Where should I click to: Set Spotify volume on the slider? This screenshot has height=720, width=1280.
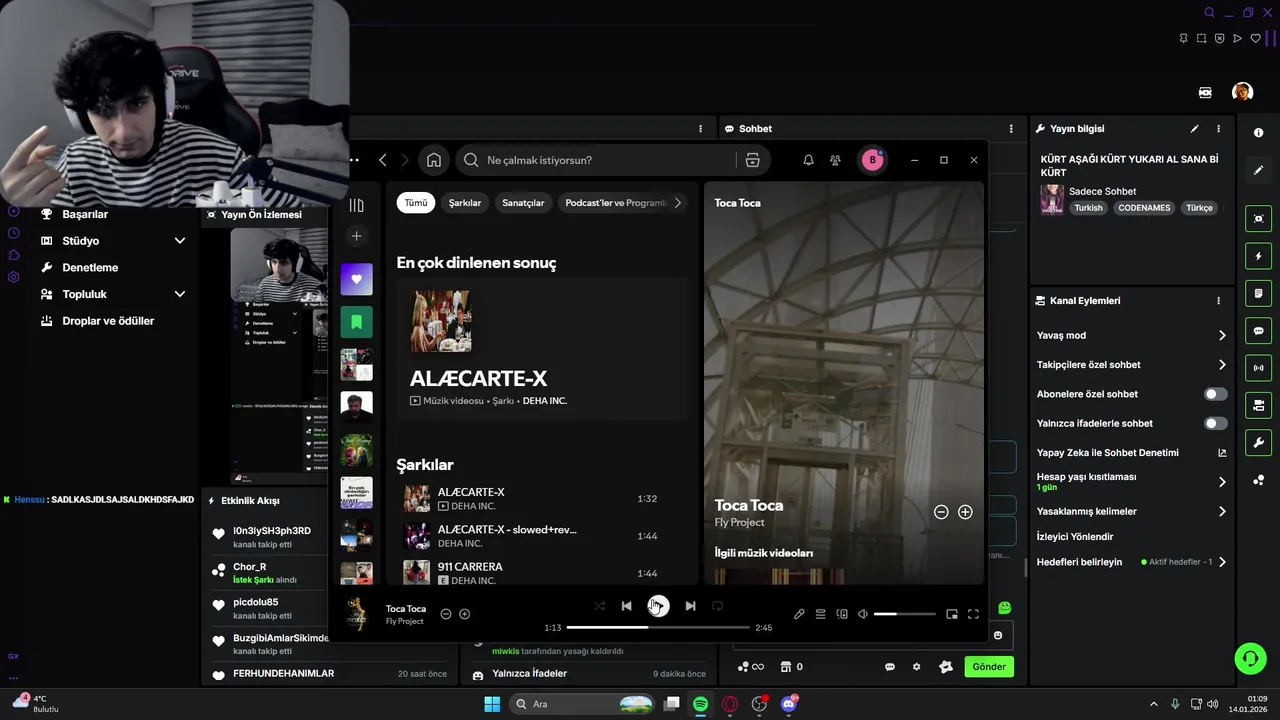[905, 614]
